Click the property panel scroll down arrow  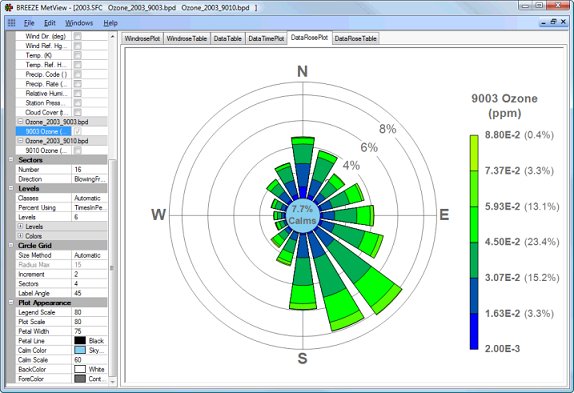112,381
